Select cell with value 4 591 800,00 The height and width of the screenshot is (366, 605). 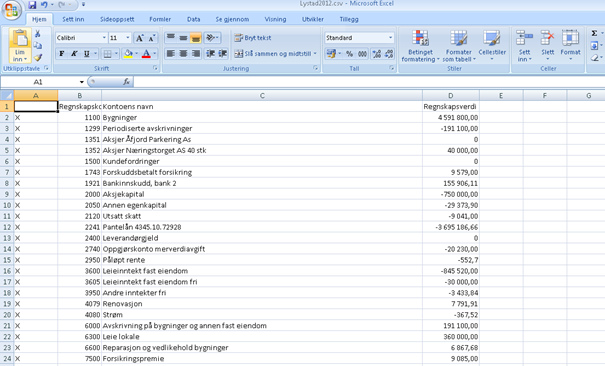point(451,117)
